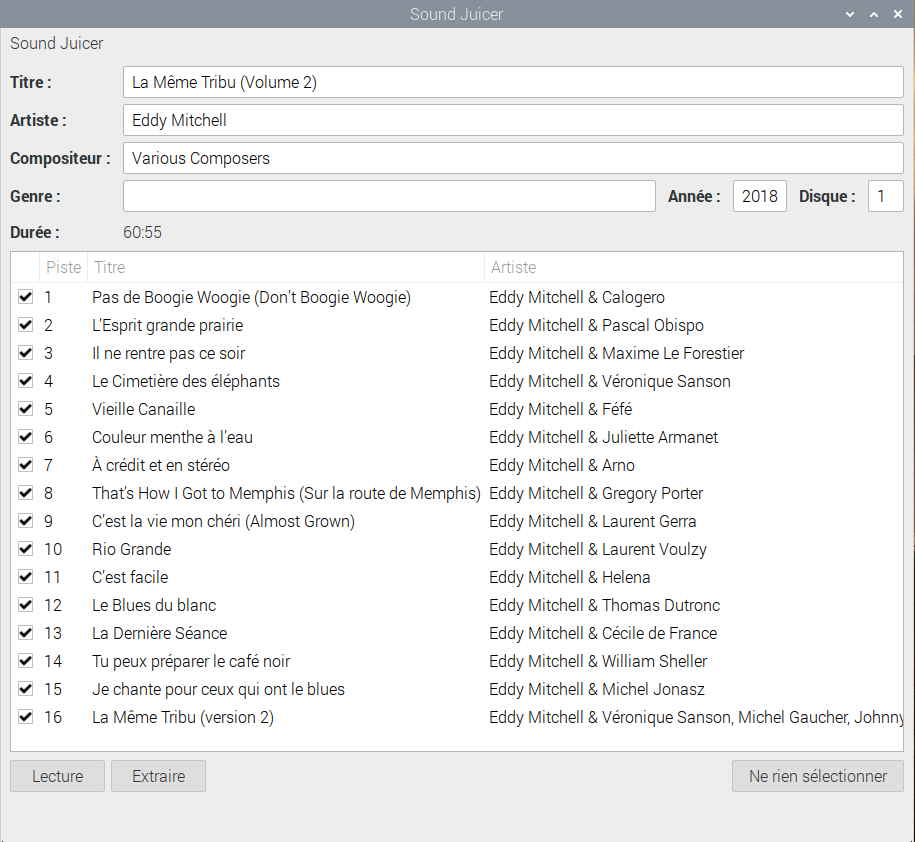Click the Artiste field containing Eddy Mitchell

[513, 120]
